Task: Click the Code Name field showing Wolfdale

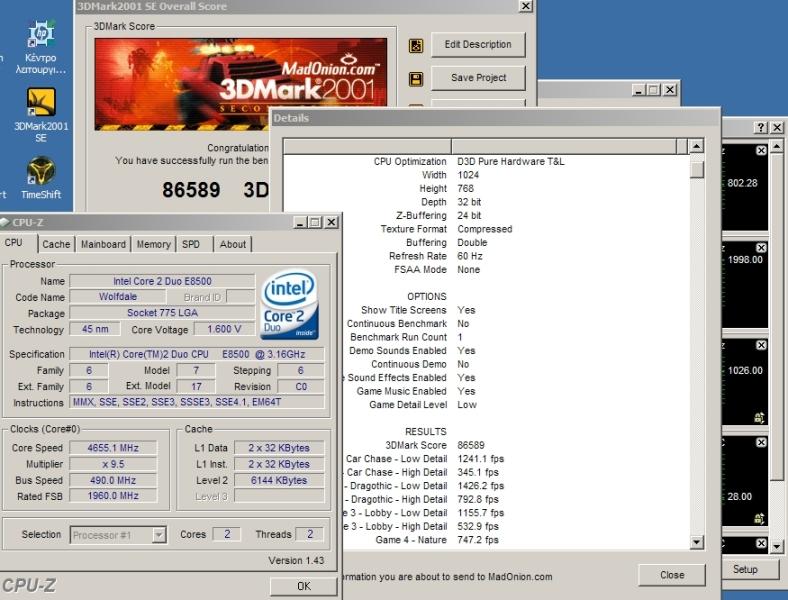Action: click(x=118, y=296)
